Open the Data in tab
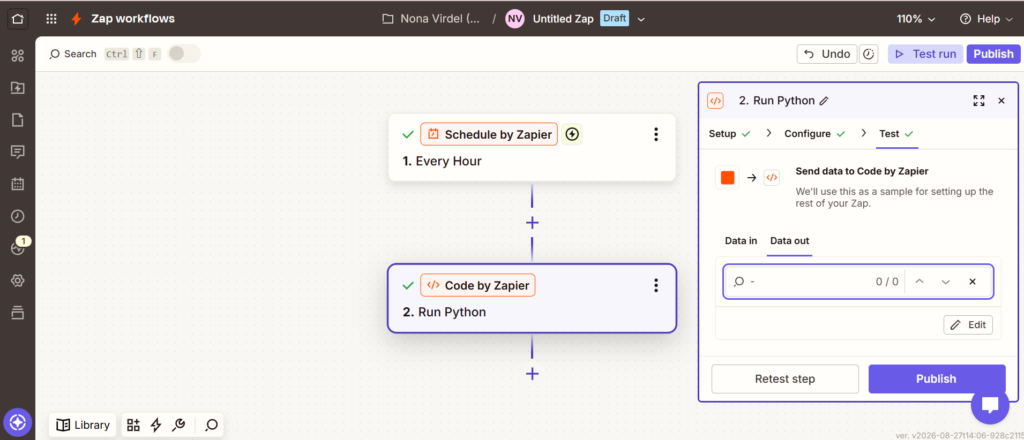Screen dimensions: 1024x440 tap(741, 241)
